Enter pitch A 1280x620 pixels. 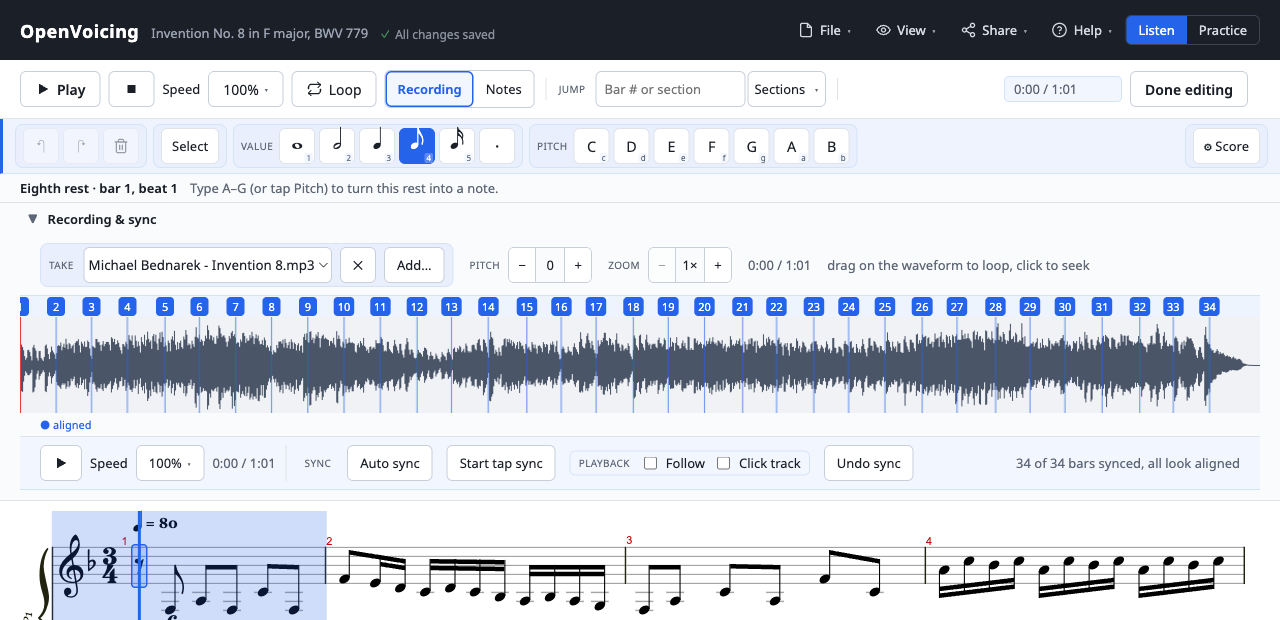click(x=791, y=146)
